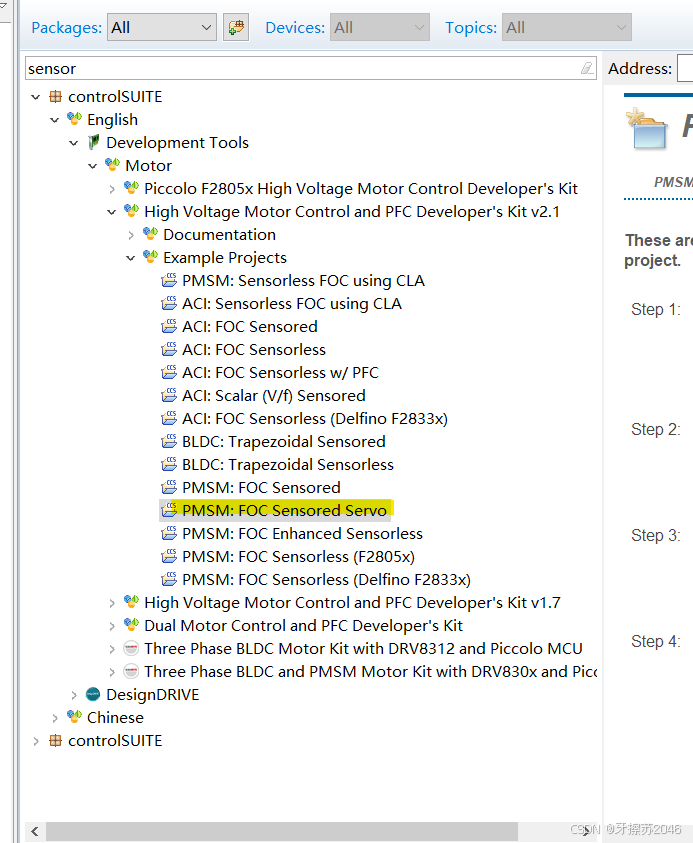Screen dimensions: 693x843
Task: Click the Chinese category icon
Action: click(74, 717)
